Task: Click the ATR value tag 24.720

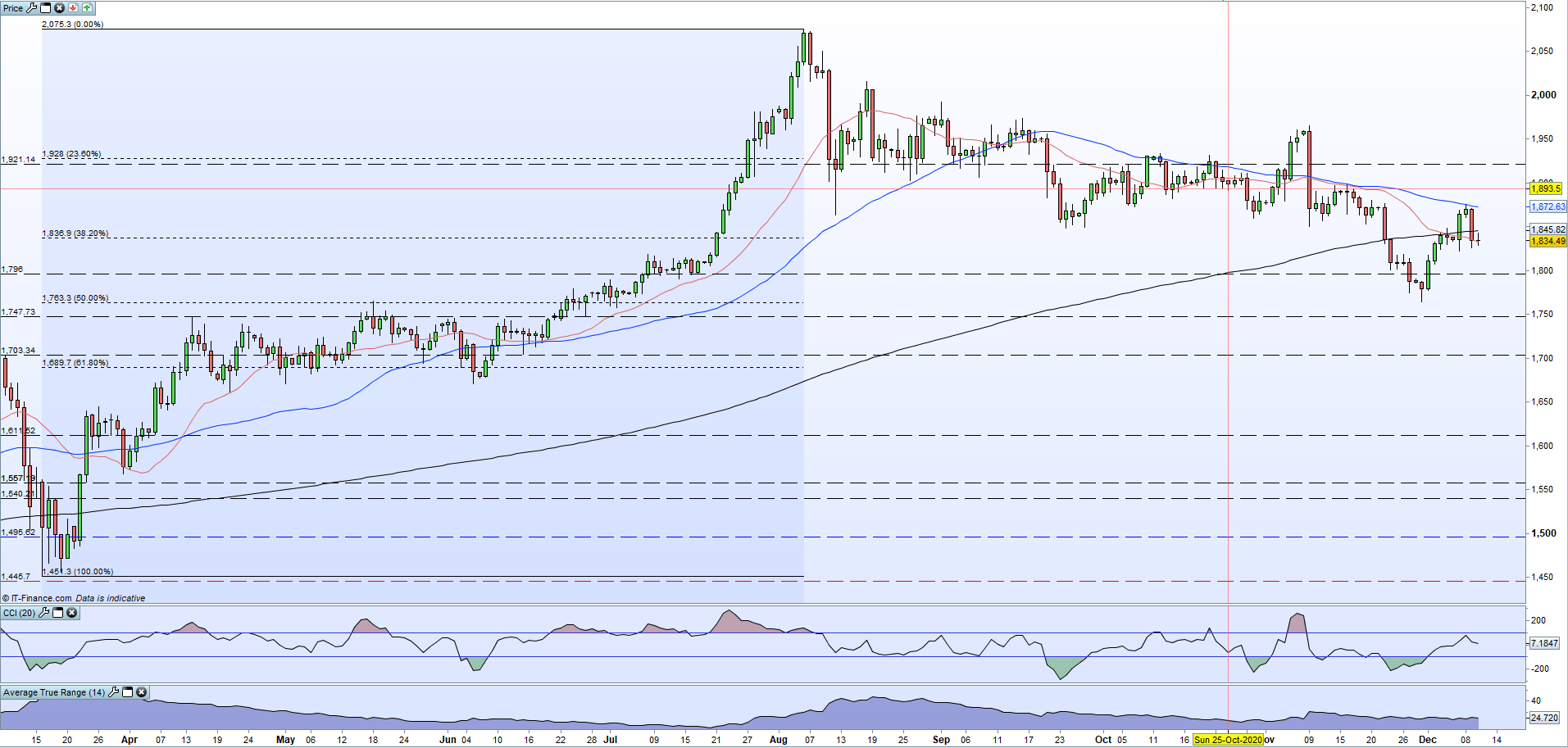Action: point(1544,718)
